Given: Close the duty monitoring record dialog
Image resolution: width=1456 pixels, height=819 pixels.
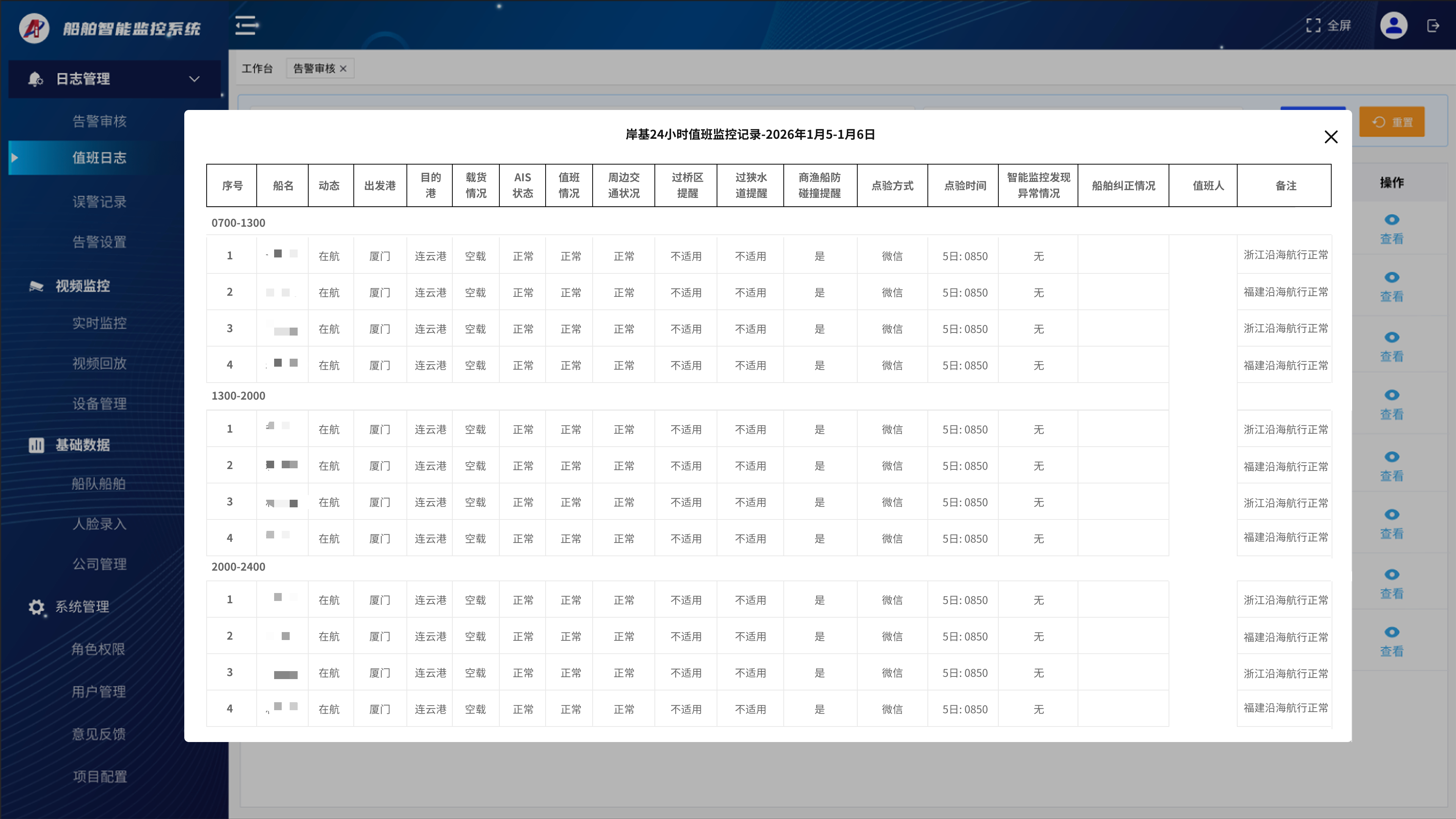Looking at the screenshot, I should (1330, 137).
